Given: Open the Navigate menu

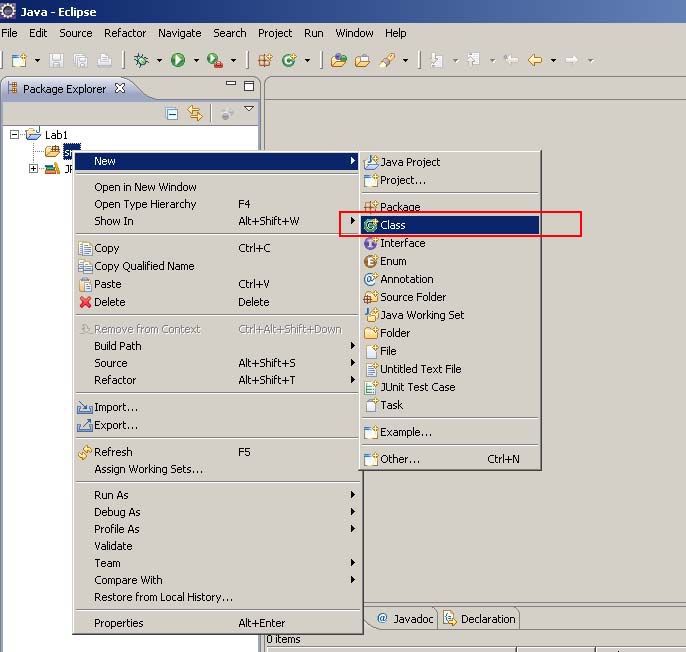Looking at the screenshot, I should 179,33.
